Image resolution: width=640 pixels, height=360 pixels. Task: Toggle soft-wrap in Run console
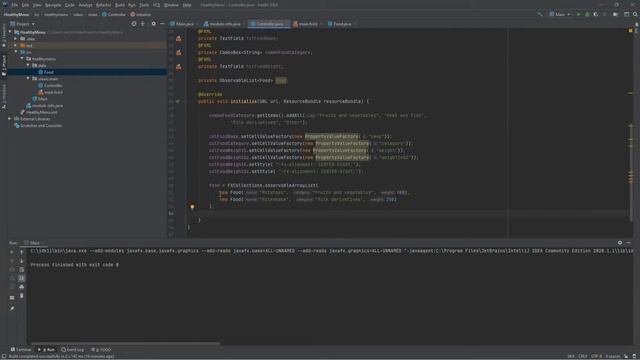click(22, 269)
